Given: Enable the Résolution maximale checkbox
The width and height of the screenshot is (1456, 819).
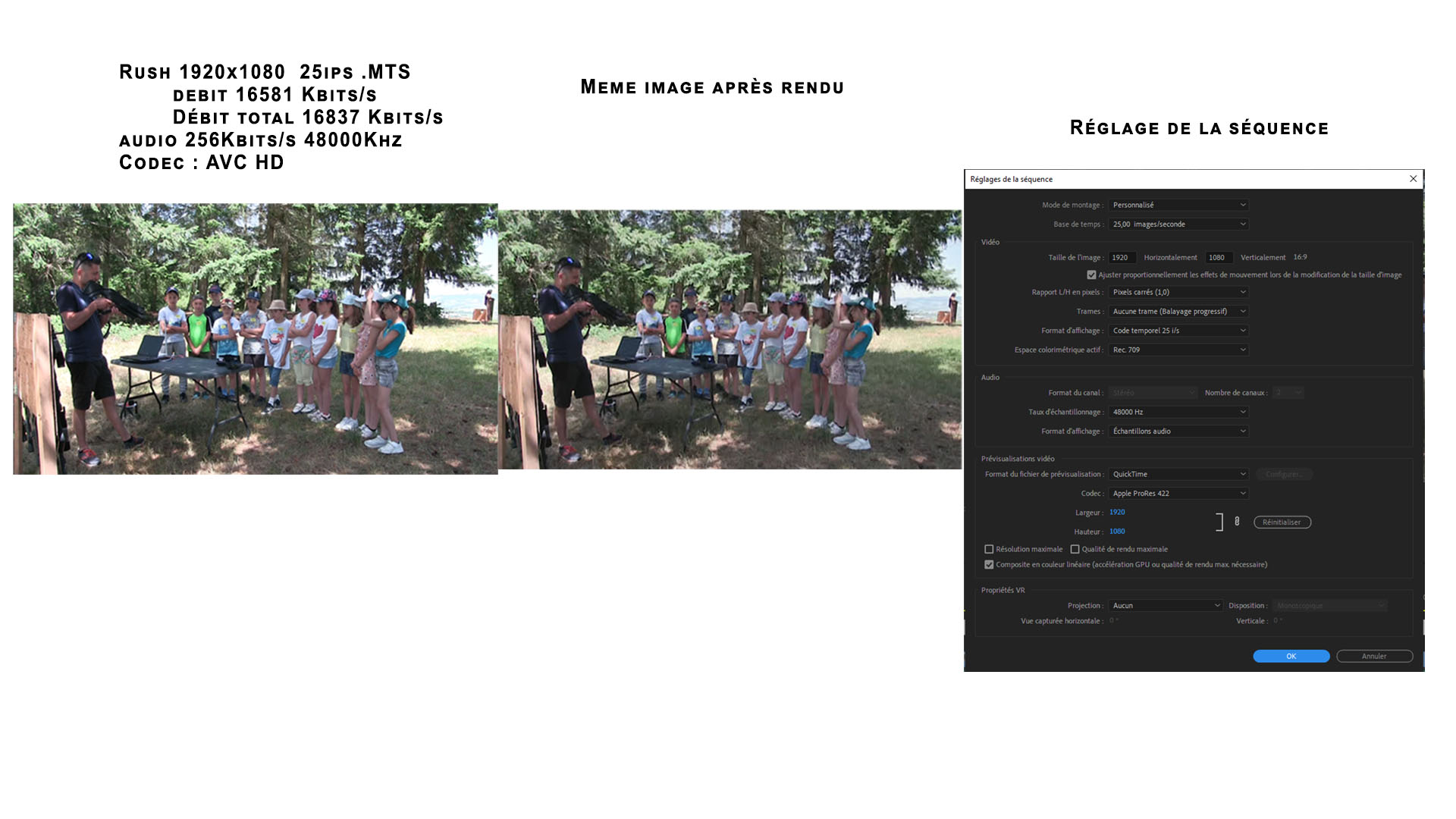Looking at the screenshot, I should tap(989, 549).
